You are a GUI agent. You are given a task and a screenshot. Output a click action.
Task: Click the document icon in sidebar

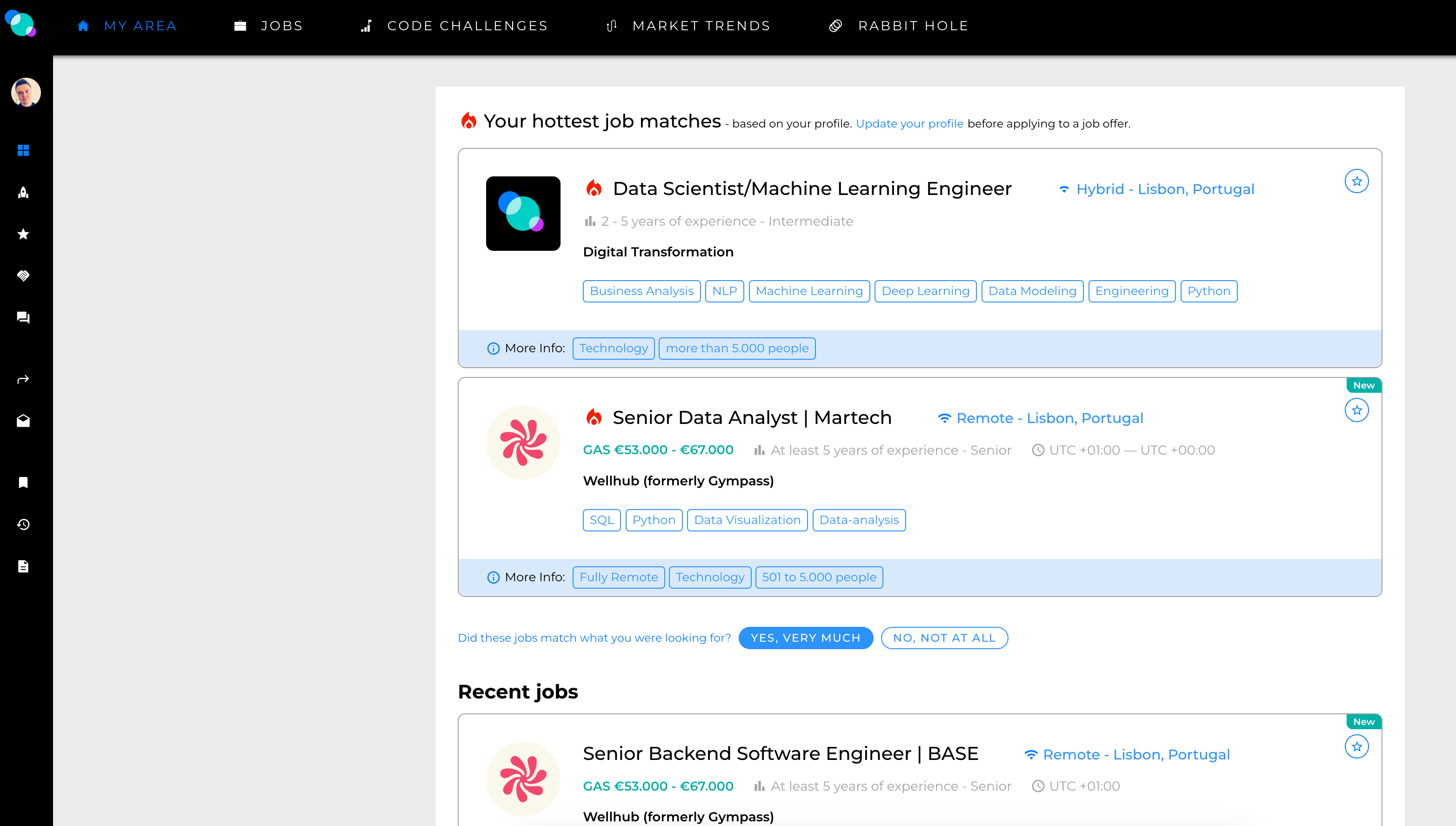(x=23, y=566)
